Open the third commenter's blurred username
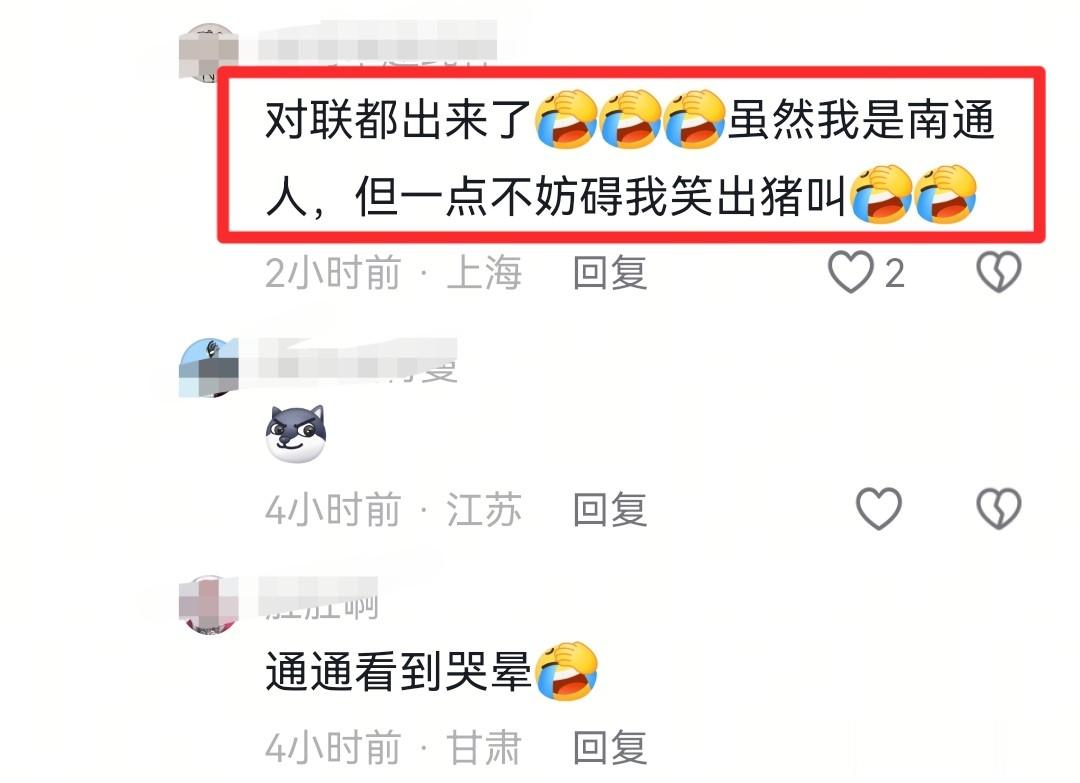1080x783 pixels. tap(318, 598)
